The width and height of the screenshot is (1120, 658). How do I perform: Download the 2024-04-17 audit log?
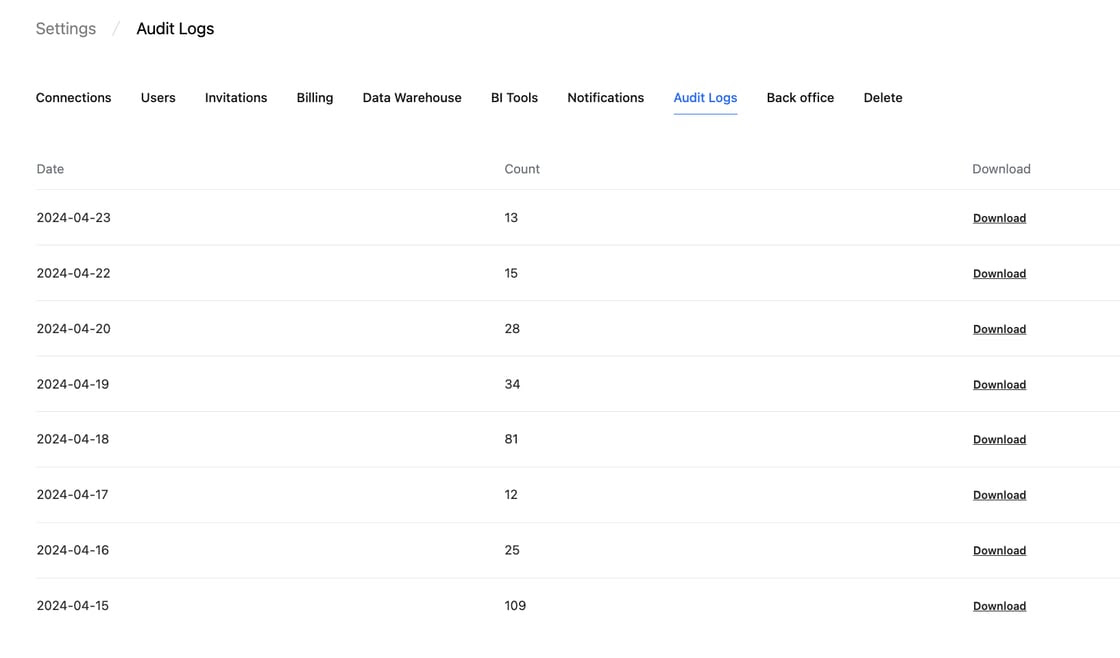(999, 495)
